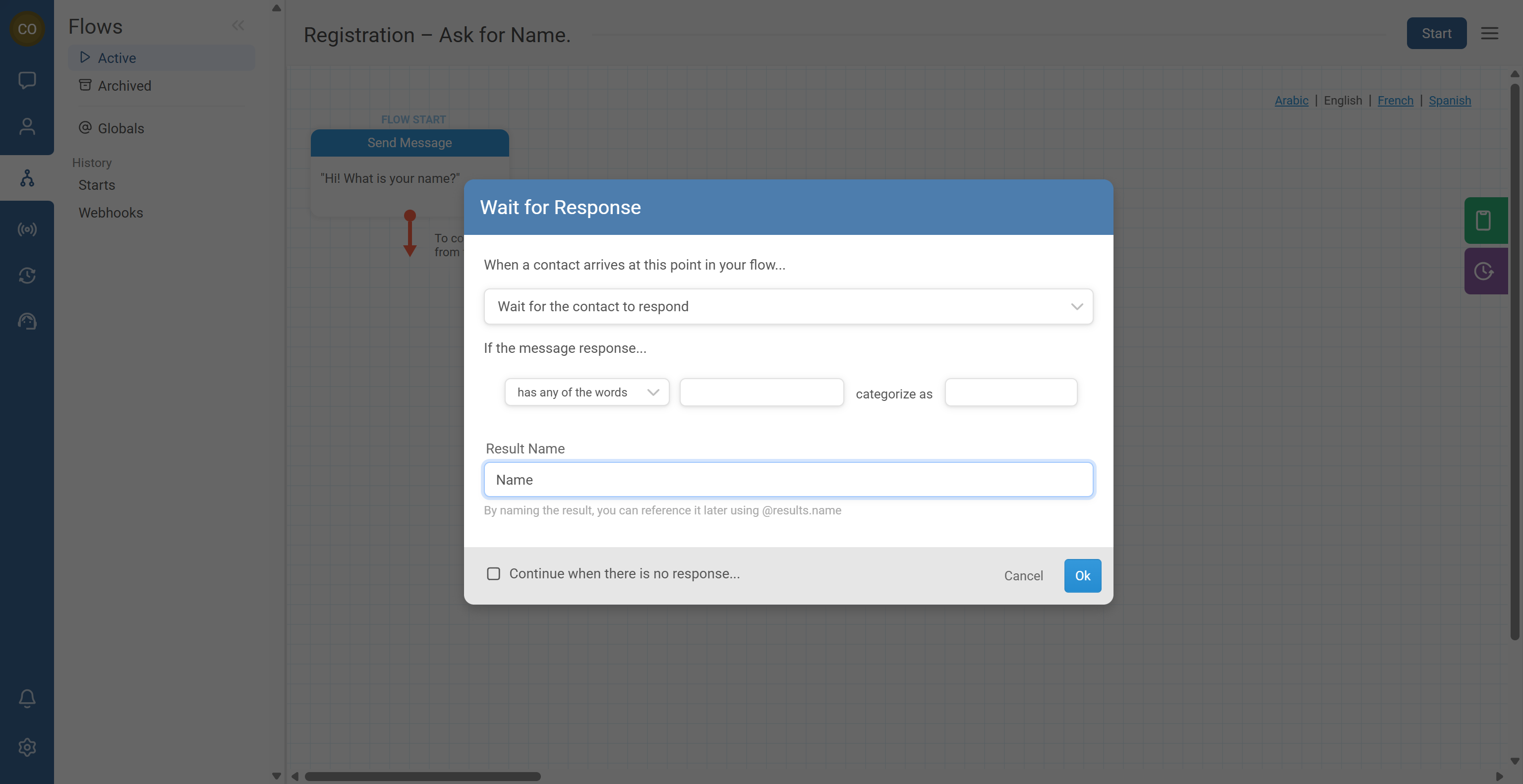Screen dimensions: 1523x784
Task: Click the horizontal canvas scrollbar thumb
Action: [422, 777]
